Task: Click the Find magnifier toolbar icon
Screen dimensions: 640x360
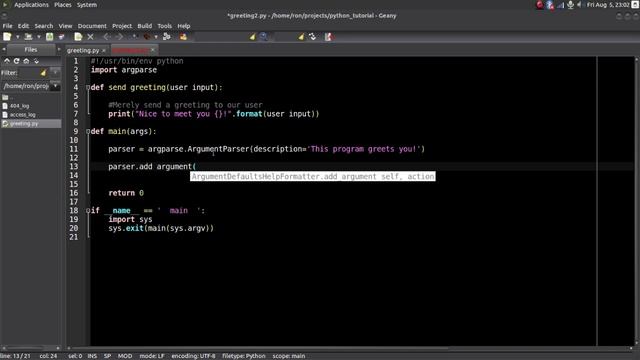Action: 264,37
